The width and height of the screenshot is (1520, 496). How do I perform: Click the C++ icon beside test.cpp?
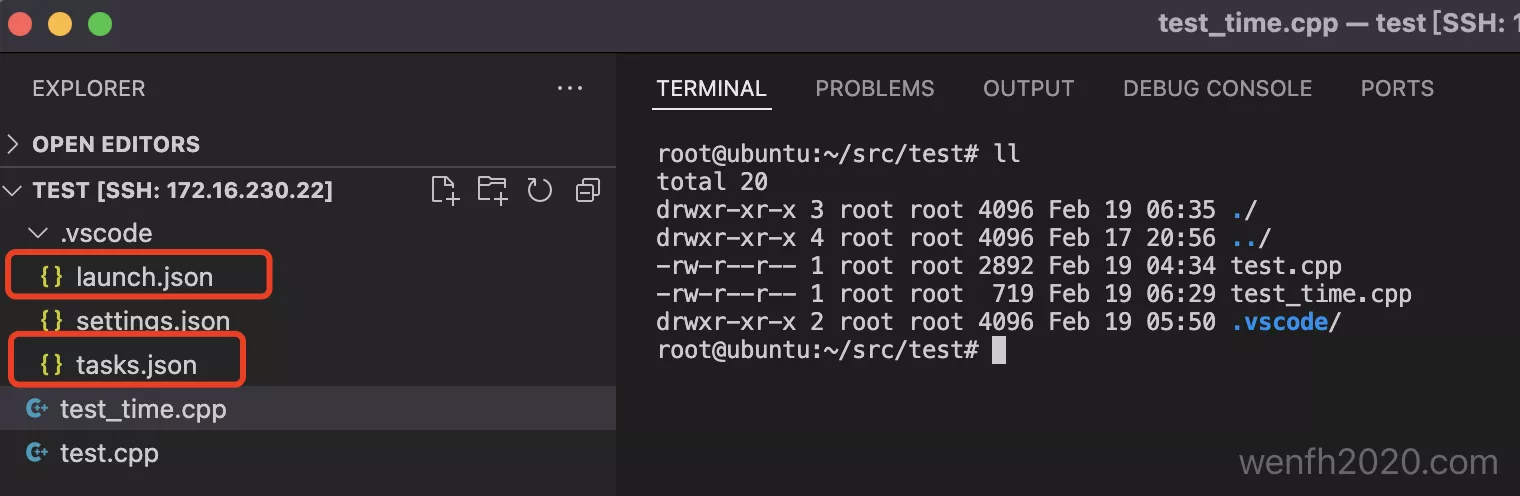pyautogui.click(x=38, y=453)
